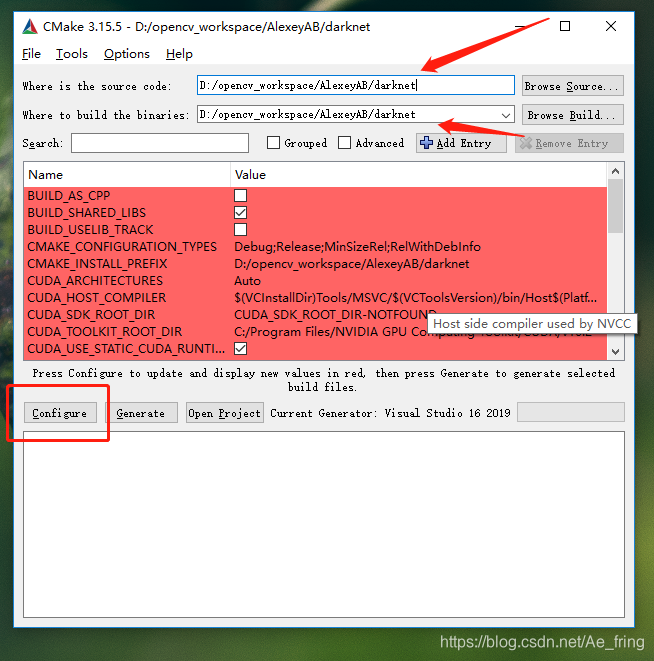This screenshot has width=654, height=661.
Task: Enable the Advanced checkbox
Action: pos(344,143)
